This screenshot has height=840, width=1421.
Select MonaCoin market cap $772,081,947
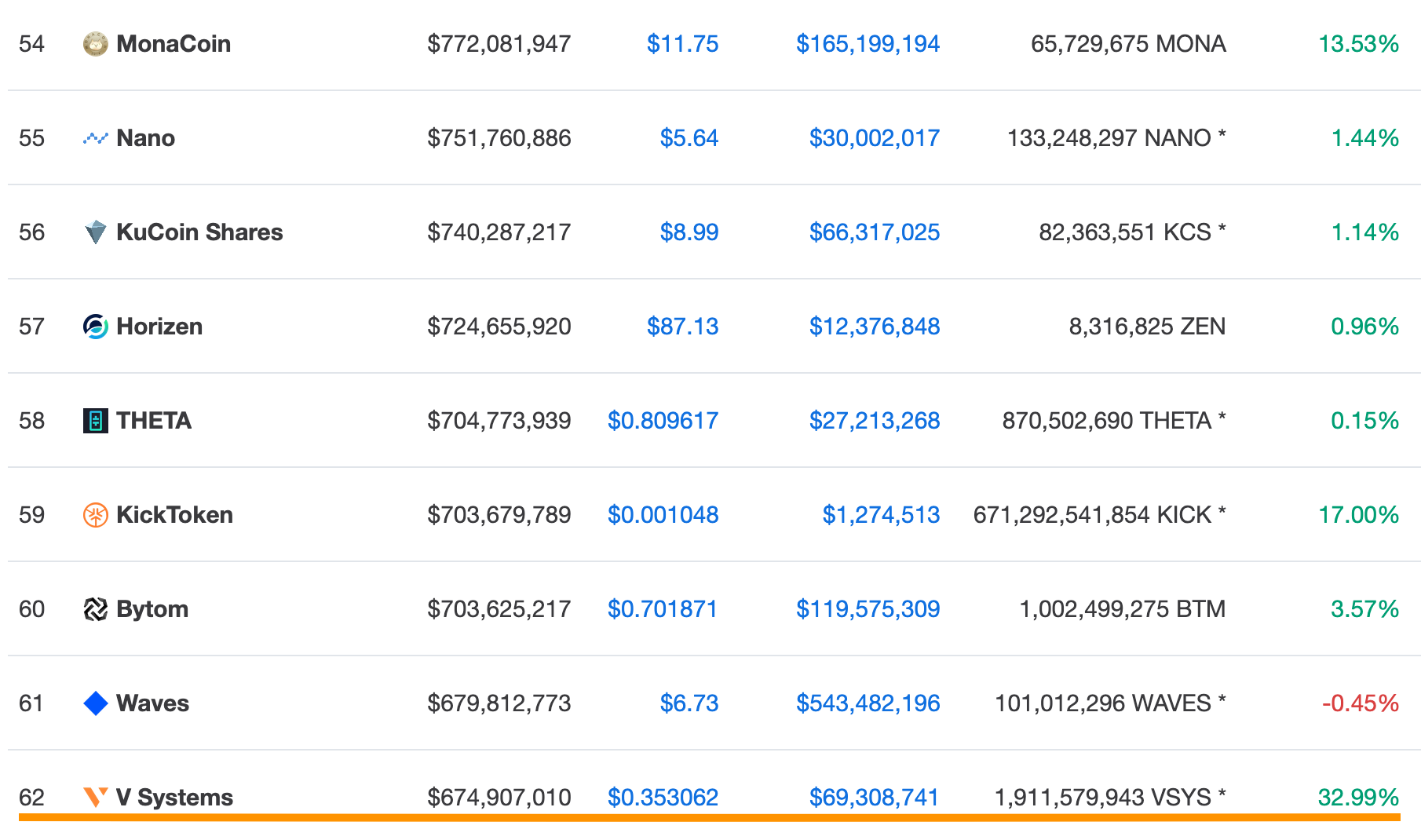pyautogui.click(x=499, y=44)
